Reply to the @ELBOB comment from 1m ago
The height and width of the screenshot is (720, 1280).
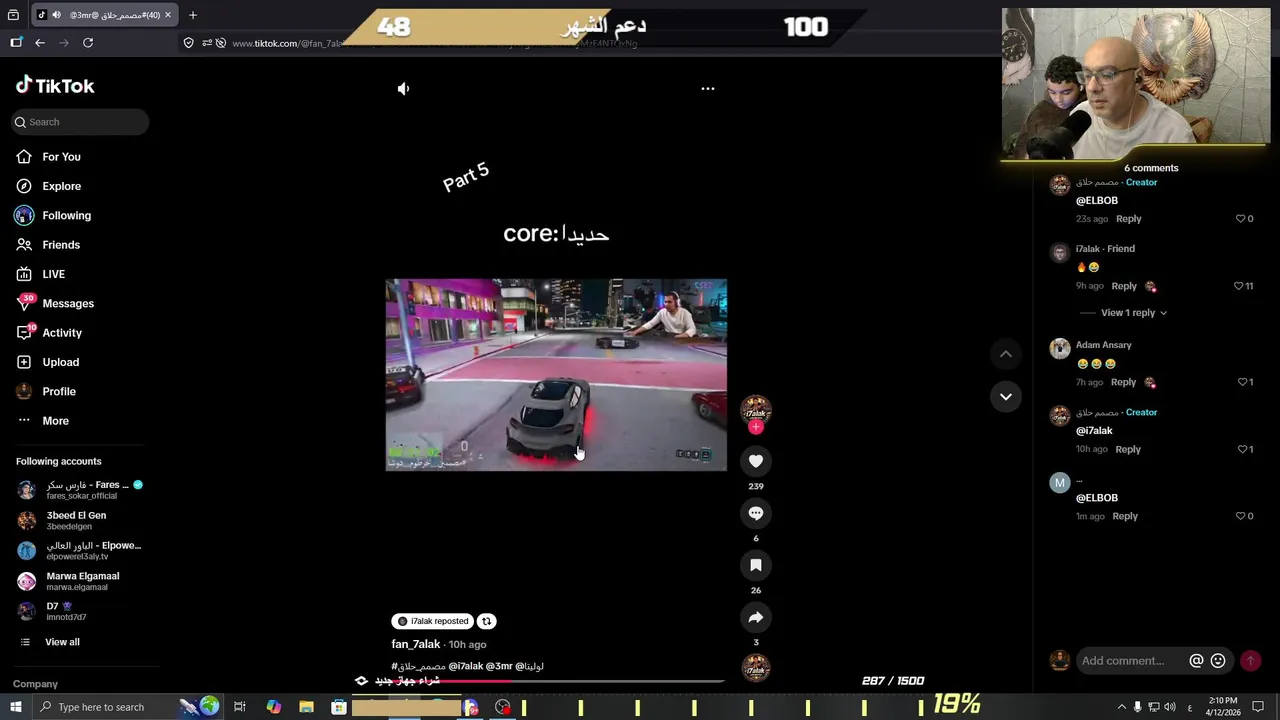click(x=1125, y=516)
